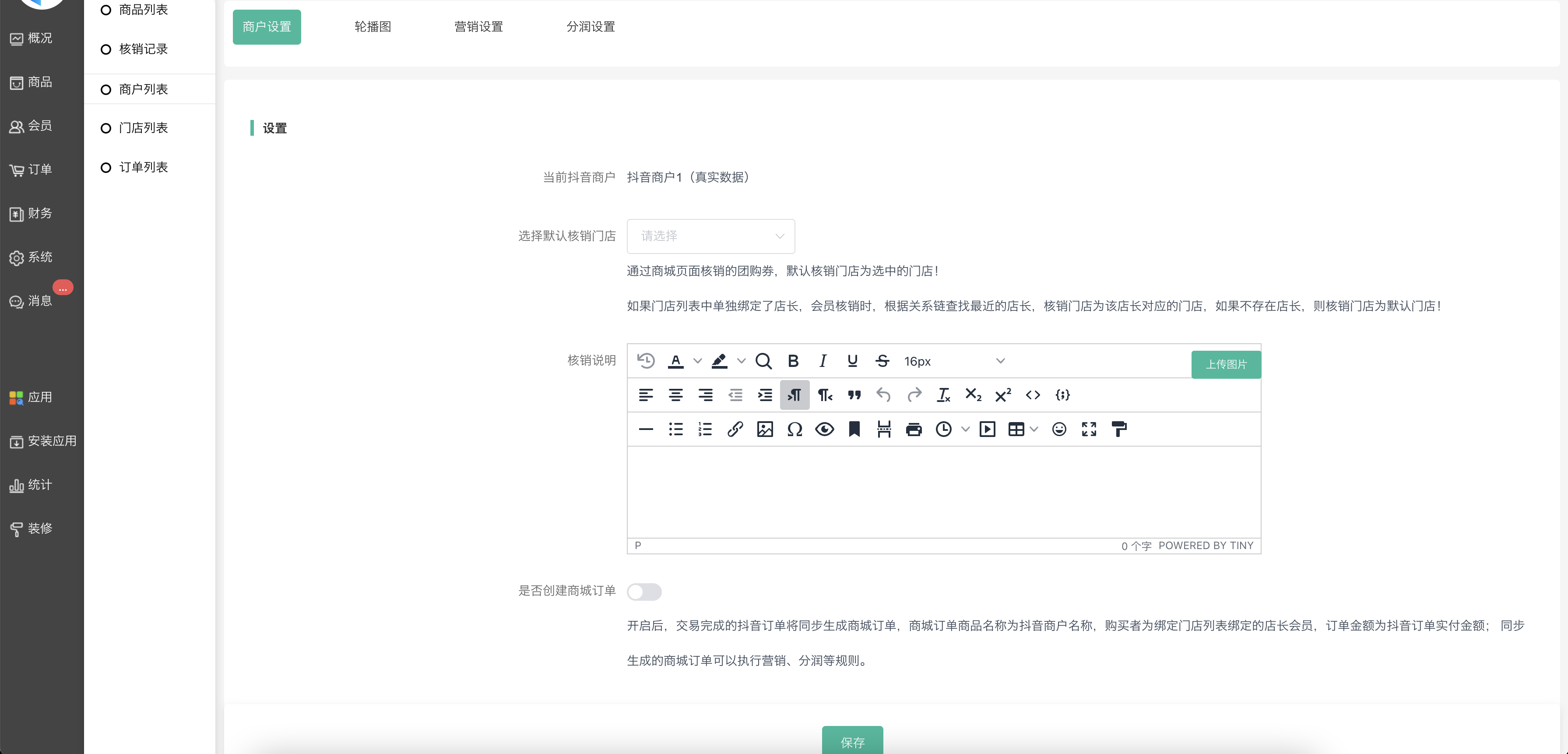Open source code view icon

click(x=1033, y=395)
